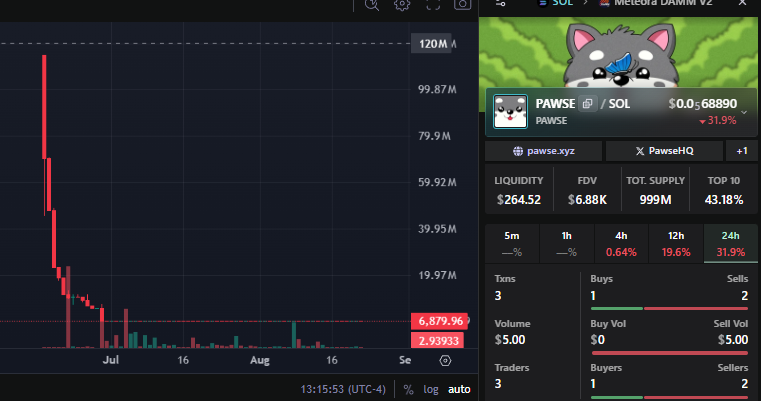Click the 99.87M price axis label
Viewport: 761px width, 401px height.
(x=437, y=89)
